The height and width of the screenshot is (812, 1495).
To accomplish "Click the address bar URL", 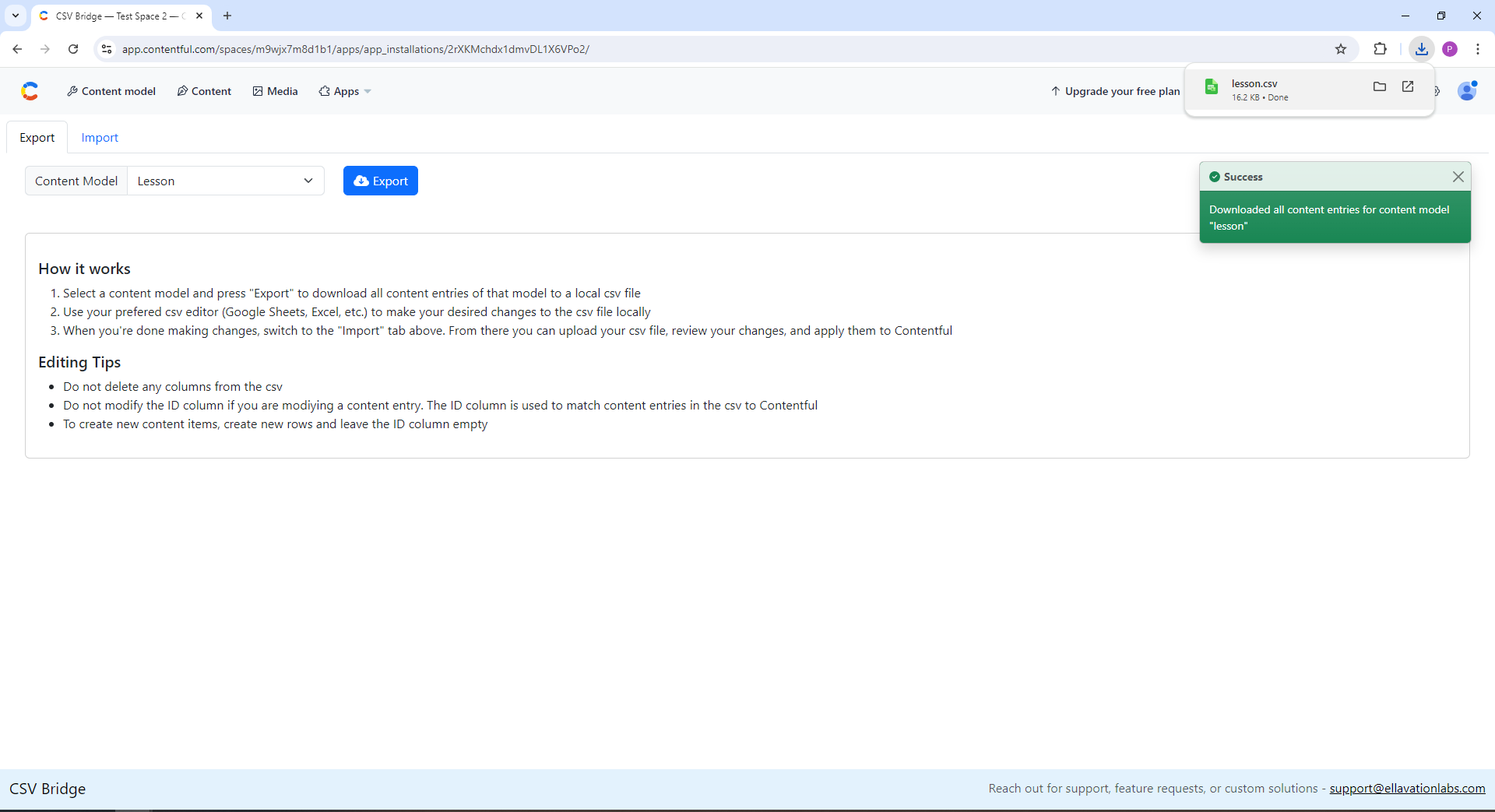I will tap(356, 49).
